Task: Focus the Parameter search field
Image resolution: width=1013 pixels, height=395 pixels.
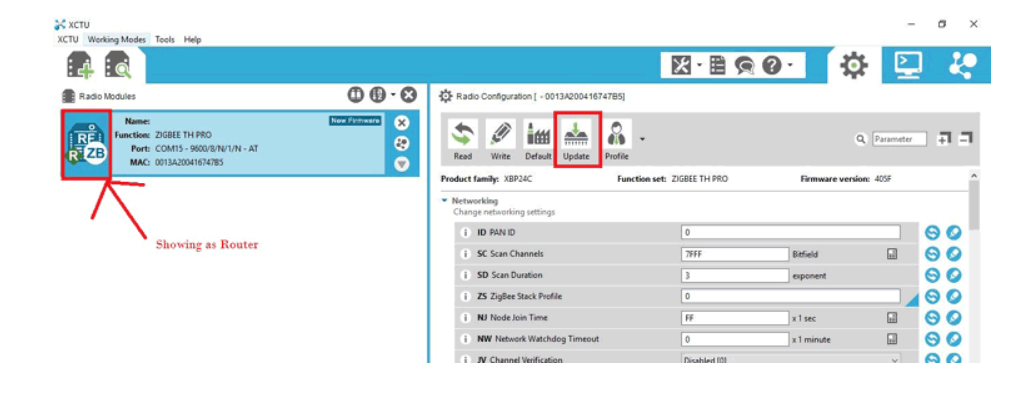Action: point(899,139)
